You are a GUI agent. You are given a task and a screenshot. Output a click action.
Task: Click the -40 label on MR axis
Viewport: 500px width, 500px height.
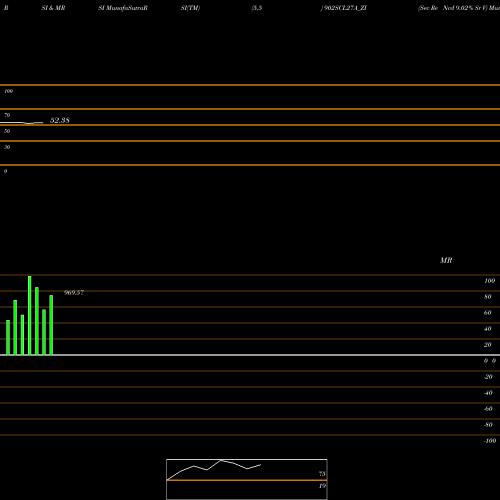click(488, 393)
